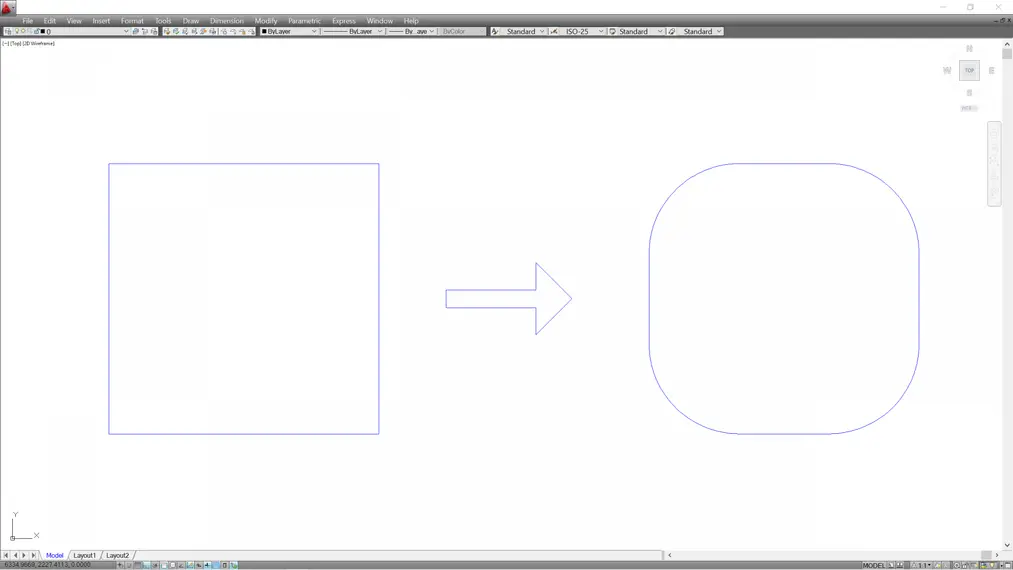Open Workspace Switching gear icon
Viewport: 1013px width, 570px height.
(957, 565)
